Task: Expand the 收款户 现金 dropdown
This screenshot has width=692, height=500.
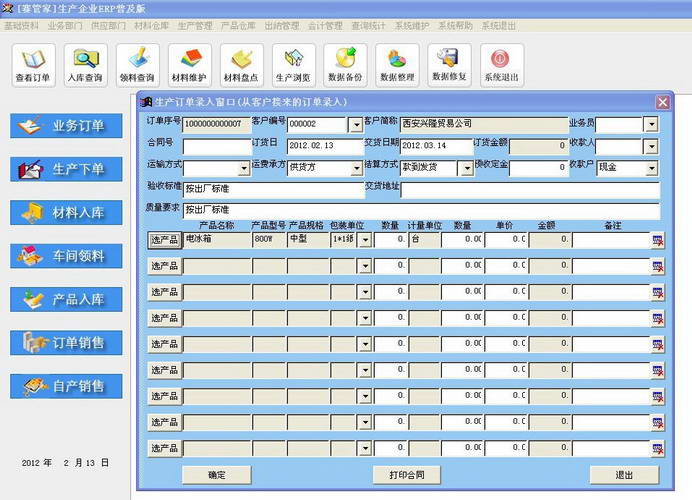Action: (651, 168)
